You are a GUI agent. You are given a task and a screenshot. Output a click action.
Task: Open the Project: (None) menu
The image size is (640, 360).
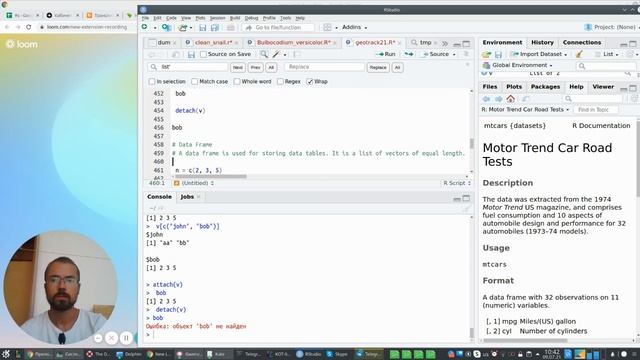point(610,27)
